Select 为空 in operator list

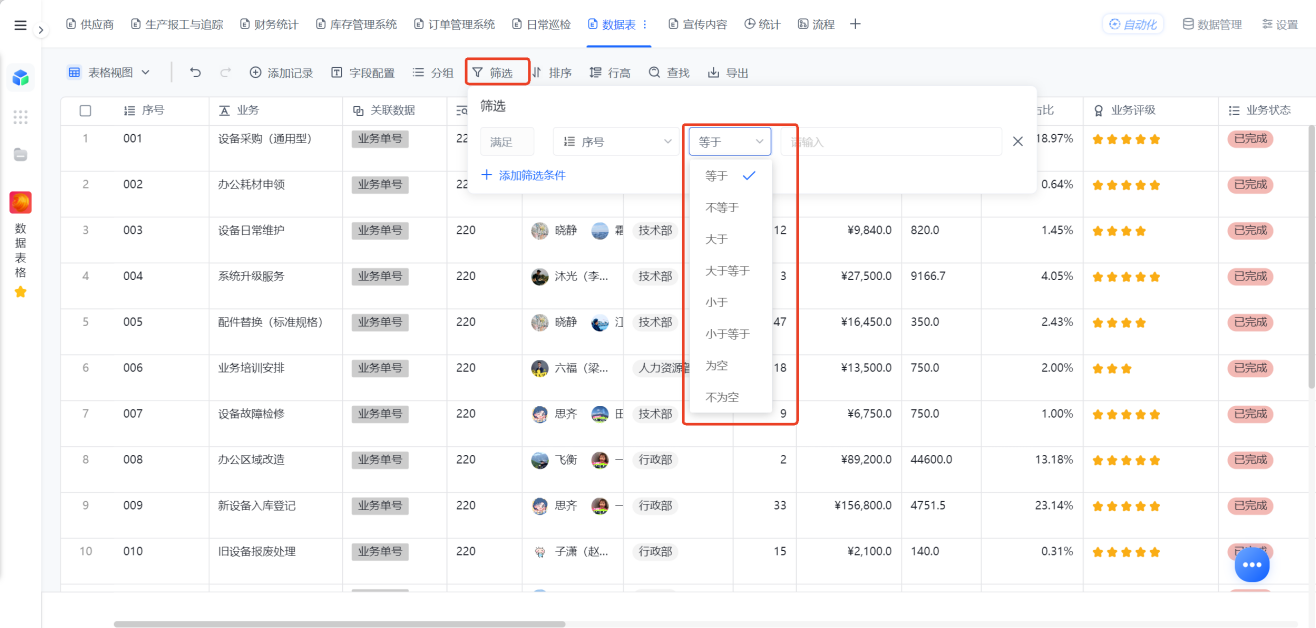[730, 365]
